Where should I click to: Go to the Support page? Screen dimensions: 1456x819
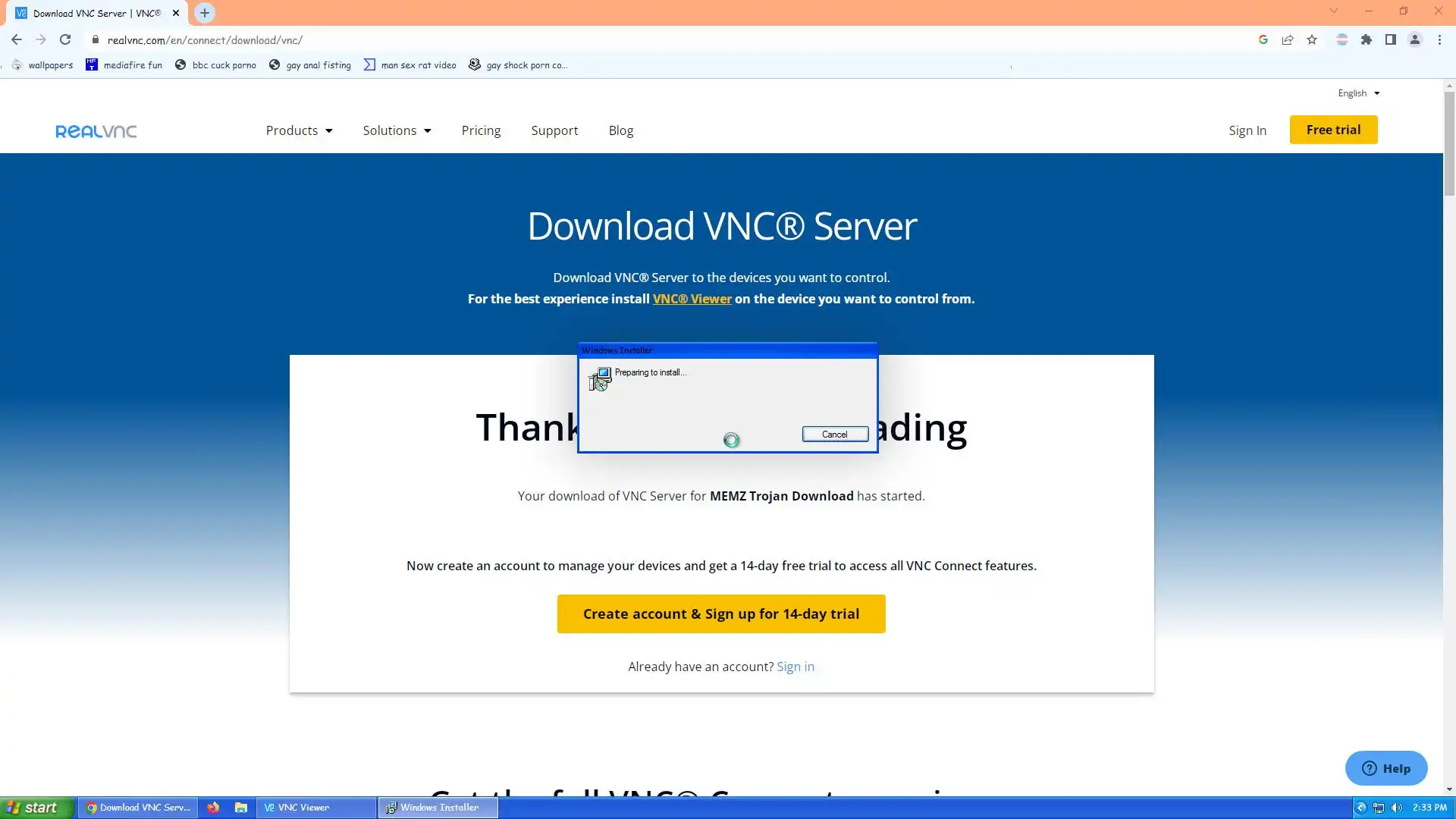(x=554, y=130)
